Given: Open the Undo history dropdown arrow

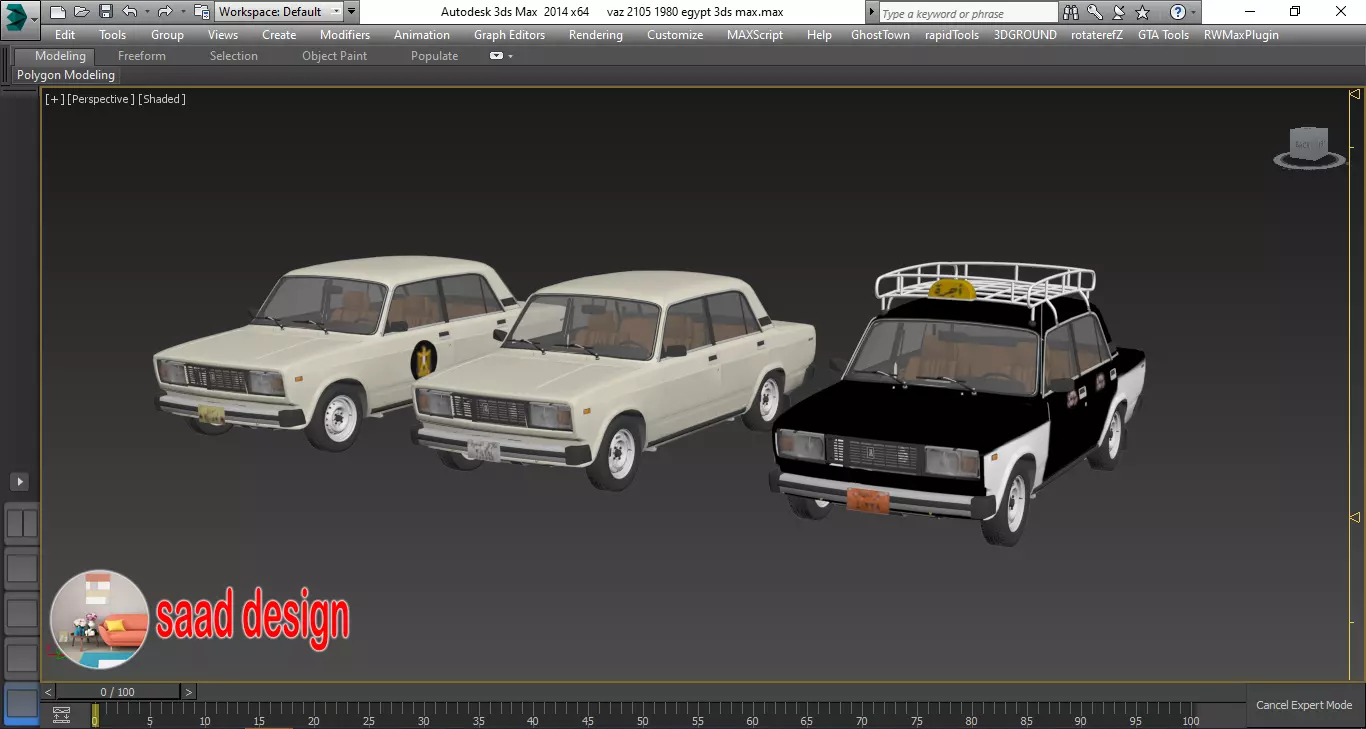Looking at the screenshot, I should (147, 12).
